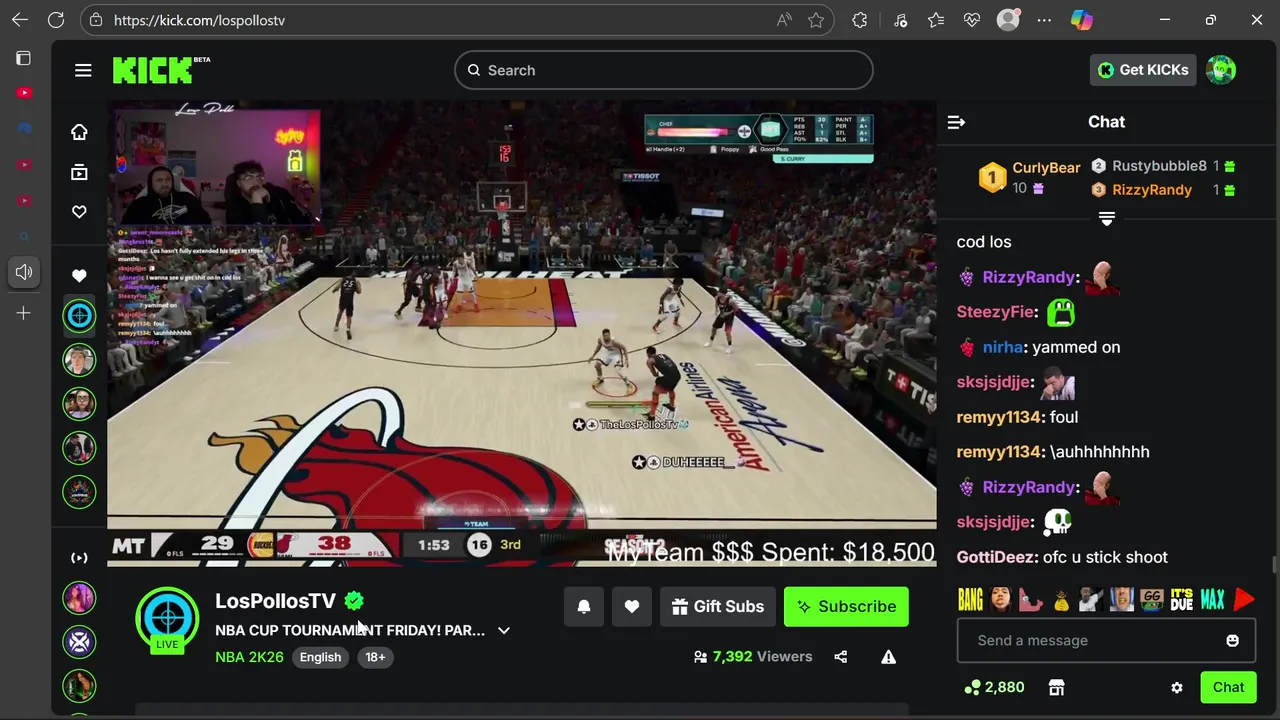This screenshot has height=720, width=1280.
Task: Open the LosPollosTV channel name
Action: (275, 601)
